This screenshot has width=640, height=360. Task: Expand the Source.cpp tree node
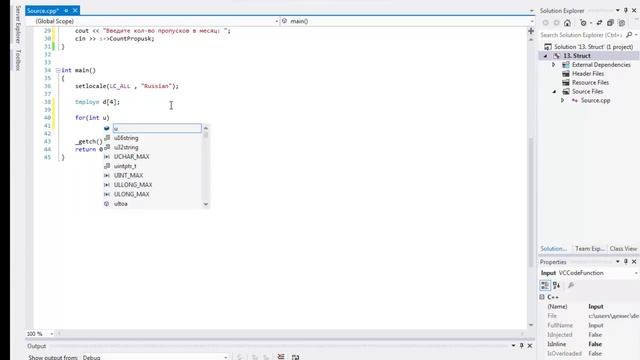tap(562, 100)
